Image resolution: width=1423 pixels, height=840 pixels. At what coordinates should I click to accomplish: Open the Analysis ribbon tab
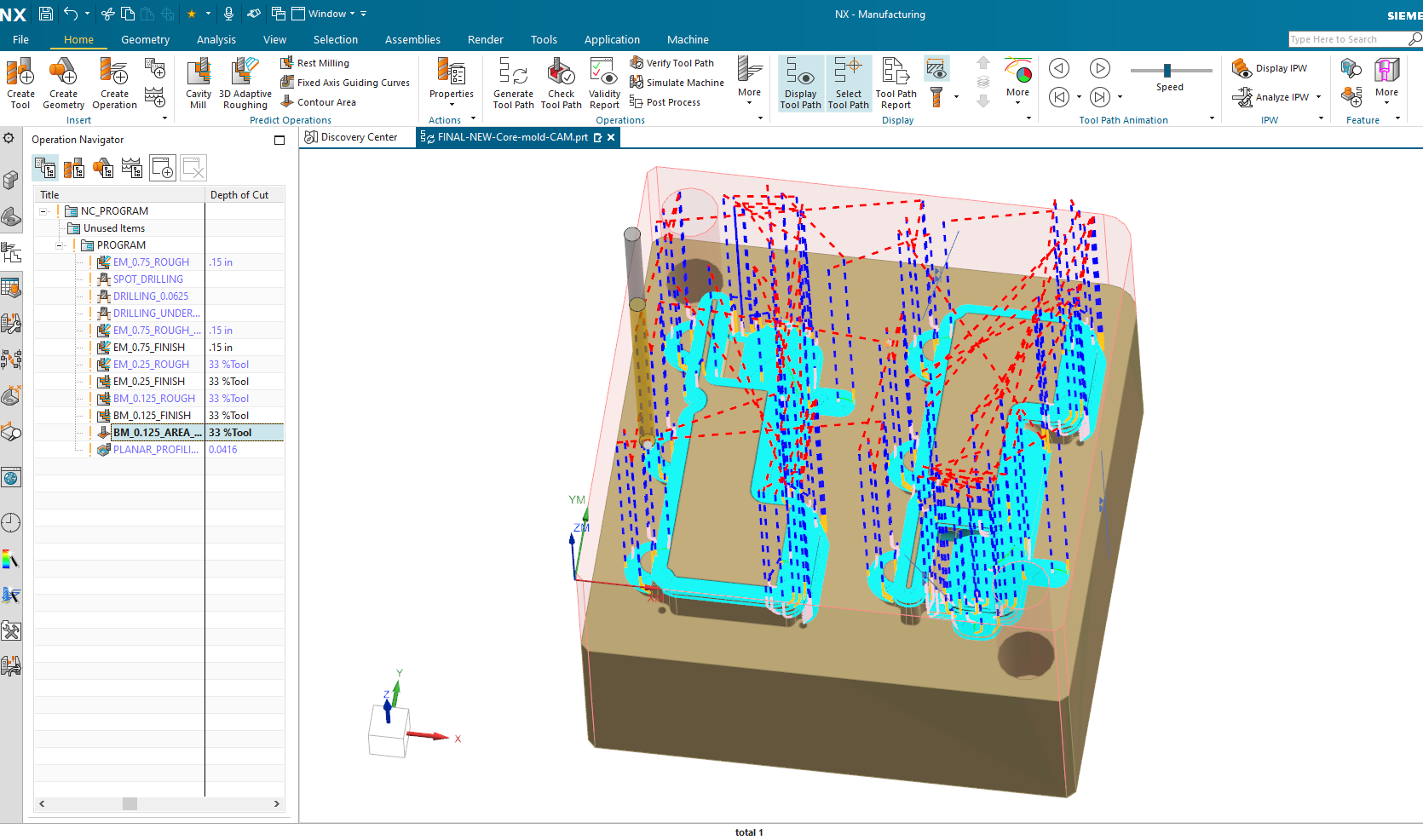point(216,39)
